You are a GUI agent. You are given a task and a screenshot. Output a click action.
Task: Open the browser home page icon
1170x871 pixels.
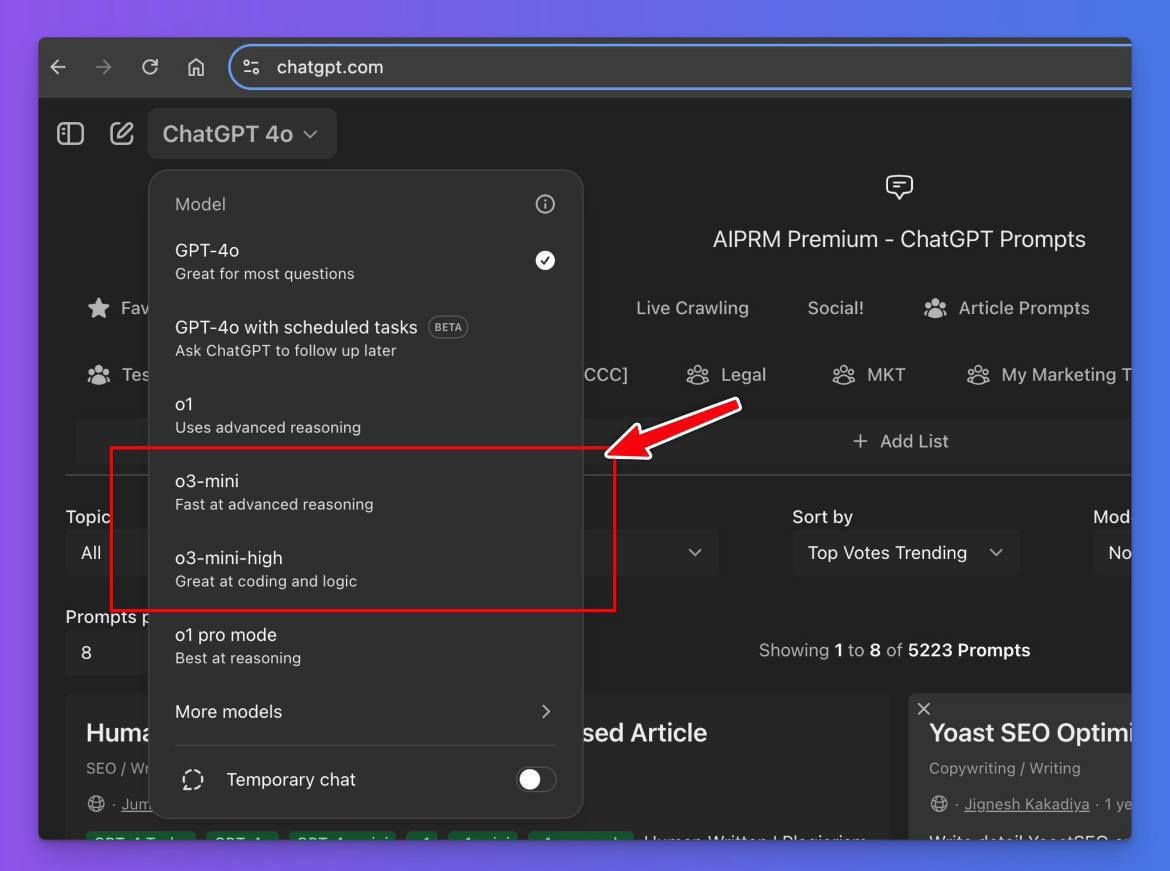195,67
